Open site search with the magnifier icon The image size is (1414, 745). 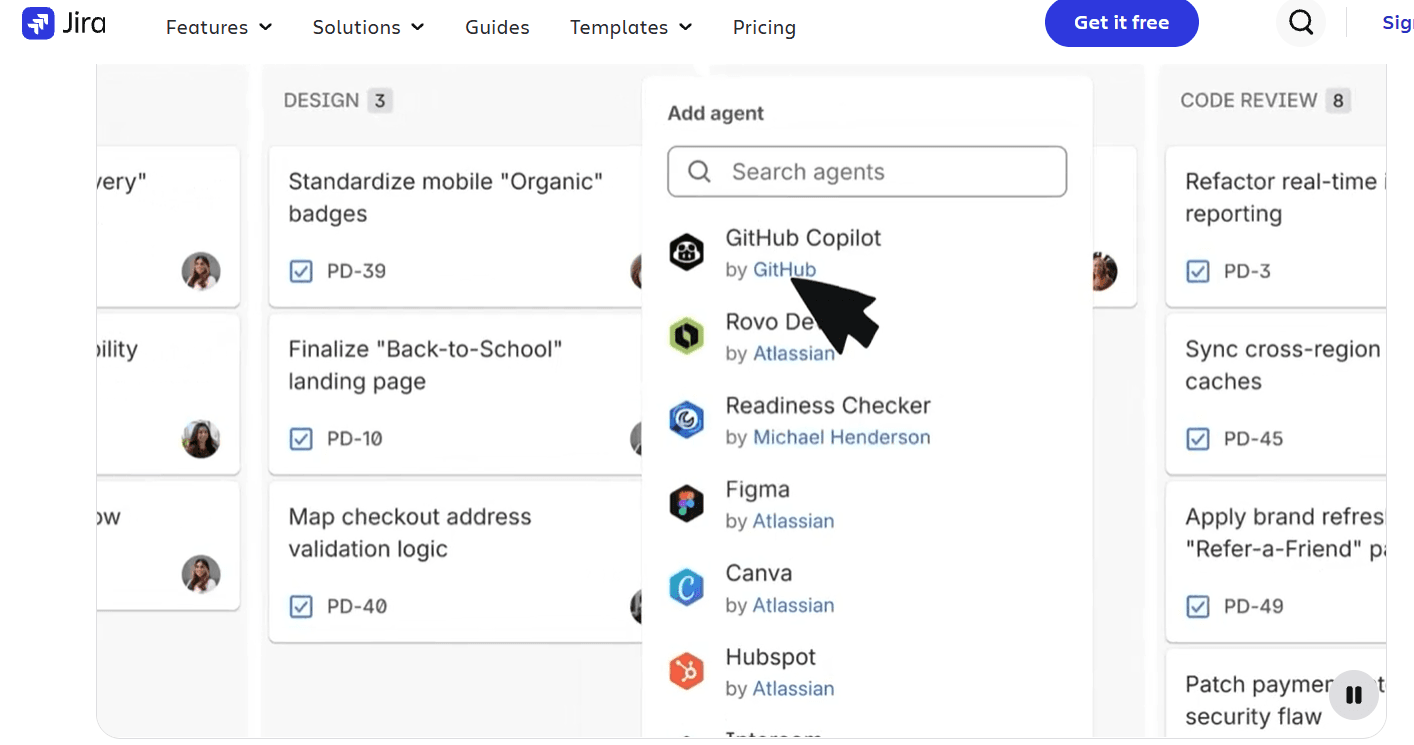[x=1301, y=22]
